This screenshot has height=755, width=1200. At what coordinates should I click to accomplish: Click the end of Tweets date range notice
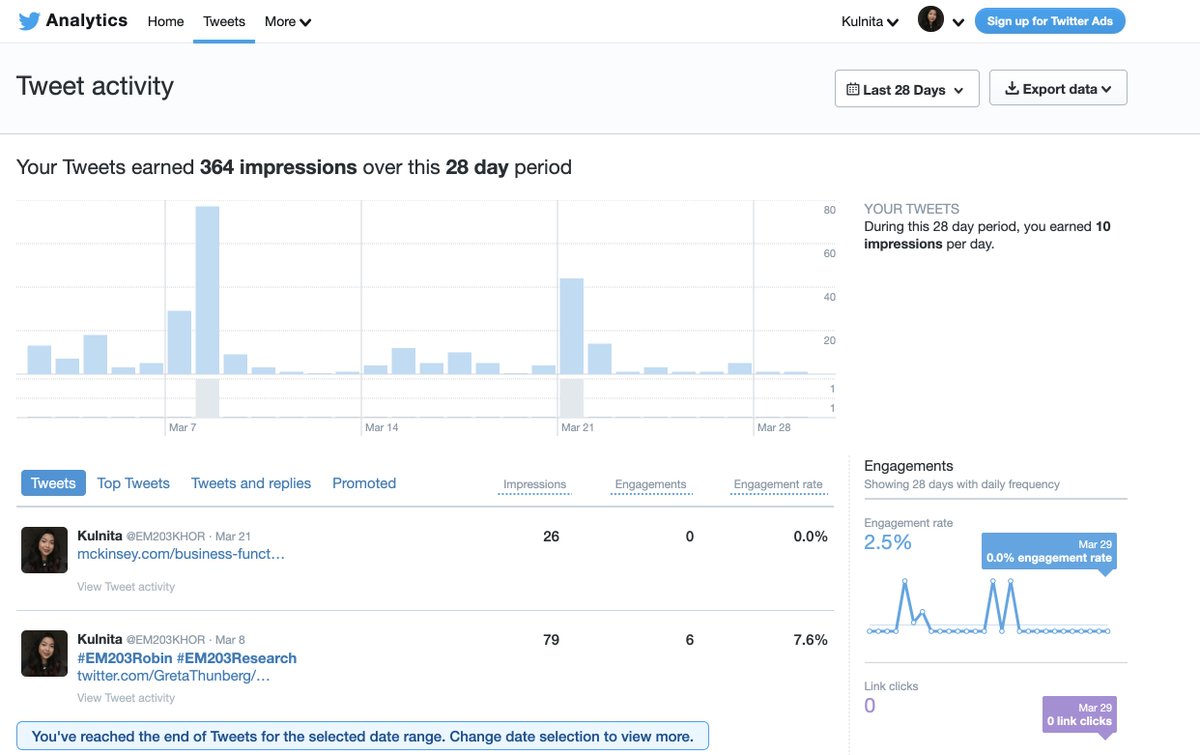362,736
